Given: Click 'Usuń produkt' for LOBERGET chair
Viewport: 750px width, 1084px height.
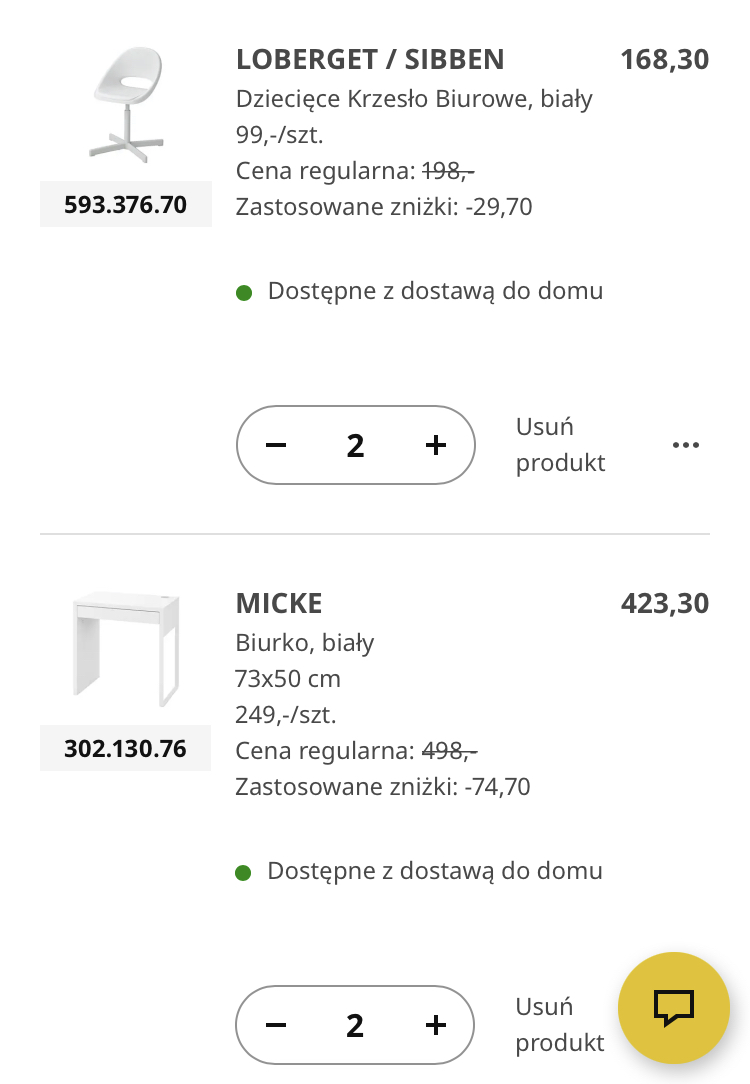Looking at the screenshot, I should 560,445.
